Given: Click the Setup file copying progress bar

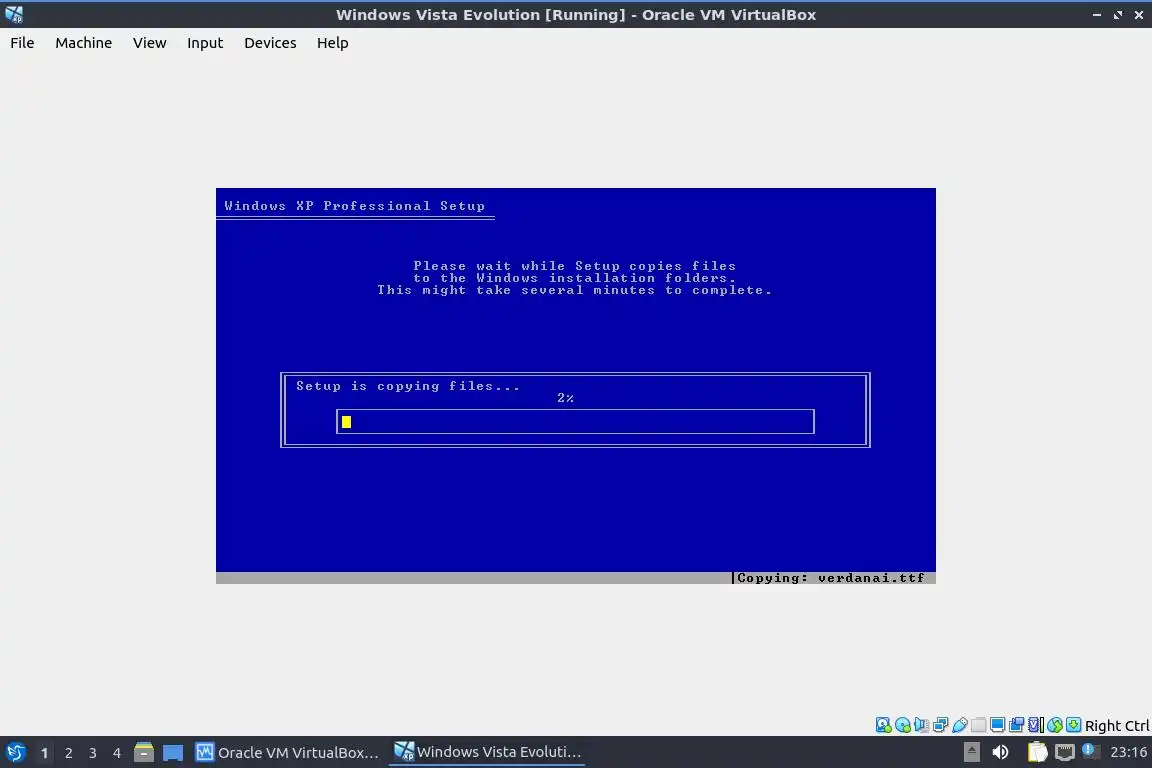Looking at the screenshot, I should tap(575, 421).
